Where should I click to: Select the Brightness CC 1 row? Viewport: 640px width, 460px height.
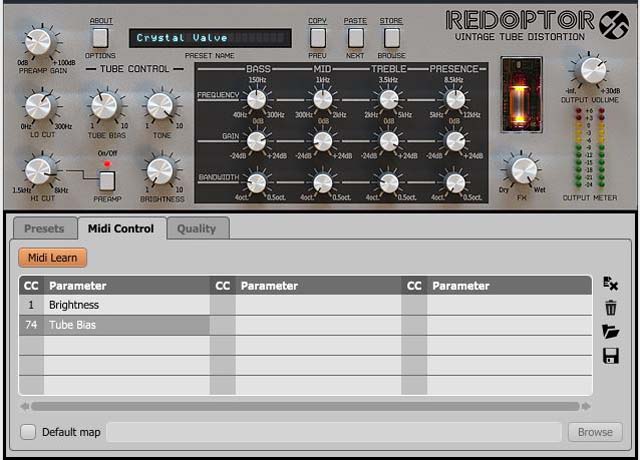point(115,305)
